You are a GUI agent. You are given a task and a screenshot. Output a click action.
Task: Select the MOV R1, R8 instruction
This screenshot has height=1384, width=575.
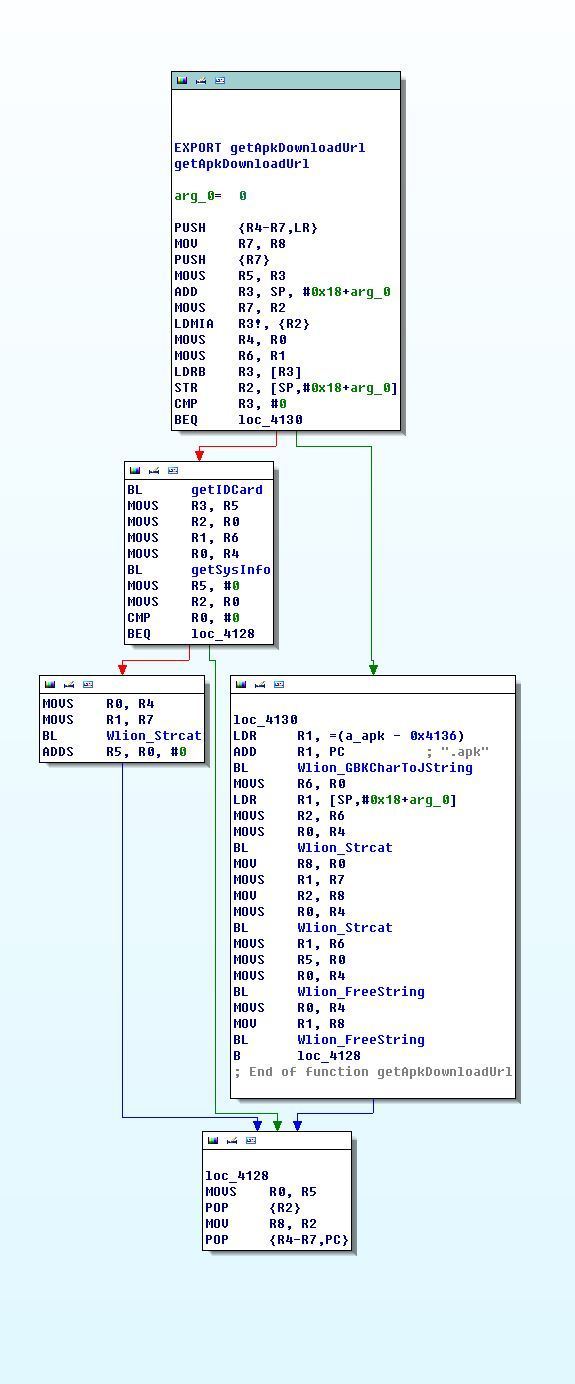[289, 1024]
